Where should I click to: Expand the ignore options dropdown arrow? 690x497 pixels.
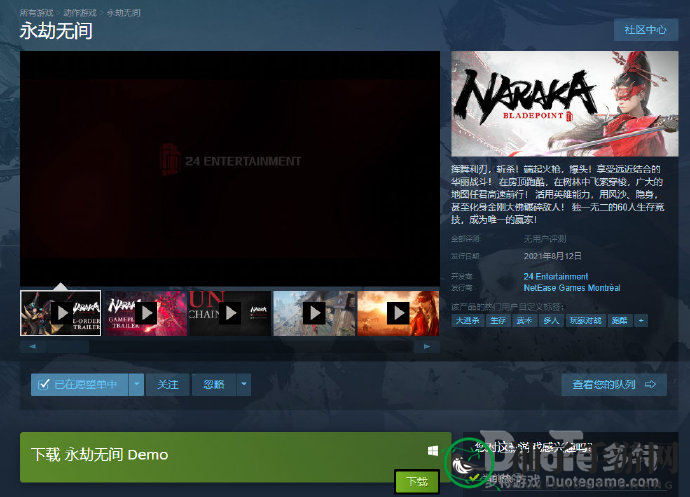point(244,384)
